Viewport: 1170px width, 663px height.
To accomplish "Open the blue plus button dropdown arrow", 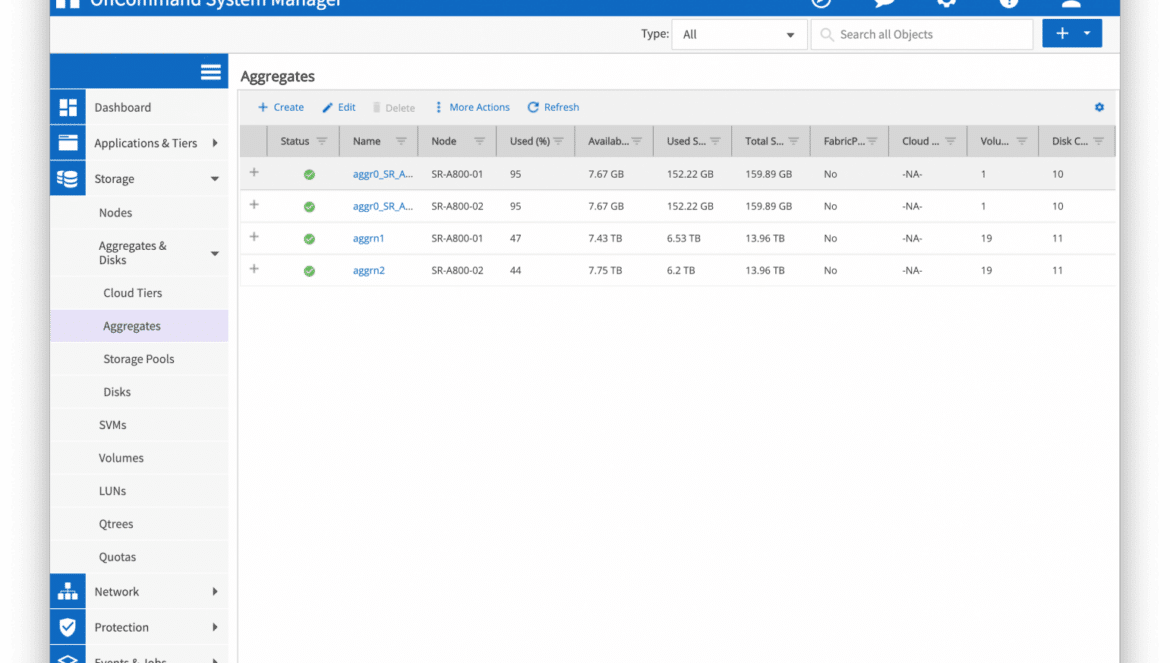I will 1087,34.
